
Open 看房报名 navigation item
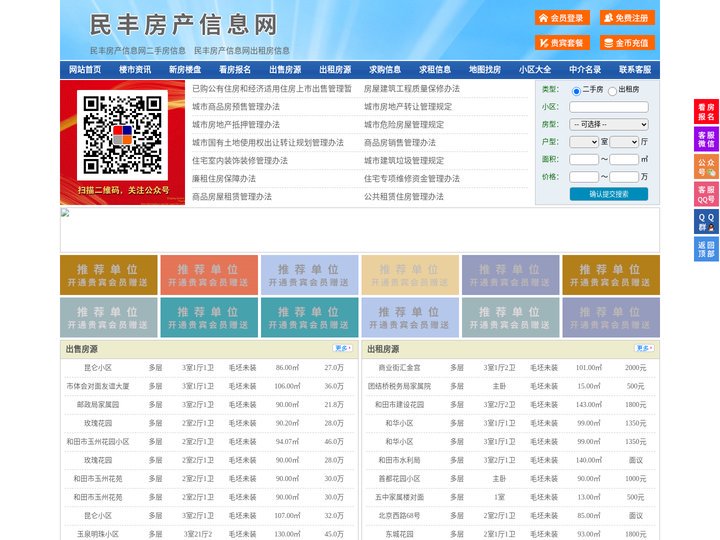[235, 70]
